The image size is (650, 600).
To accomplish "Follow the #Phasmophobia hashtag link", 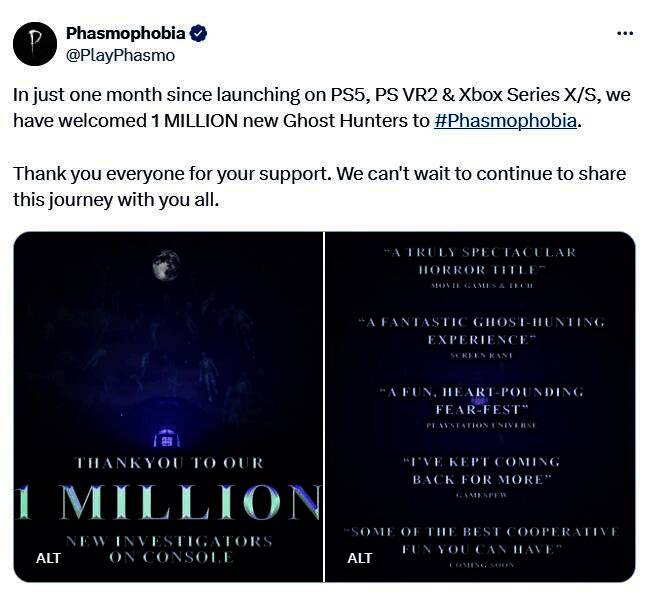I will point(506,121).
